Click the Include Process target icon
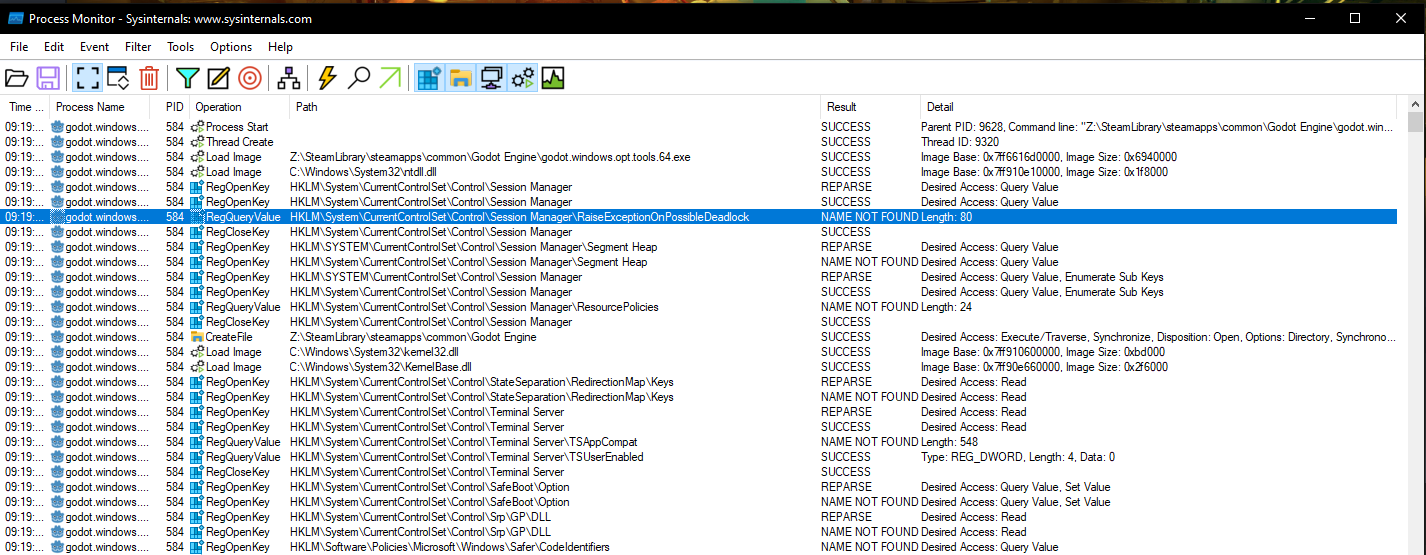Viewport: 1426px width, 555px height. click(249, 78)
